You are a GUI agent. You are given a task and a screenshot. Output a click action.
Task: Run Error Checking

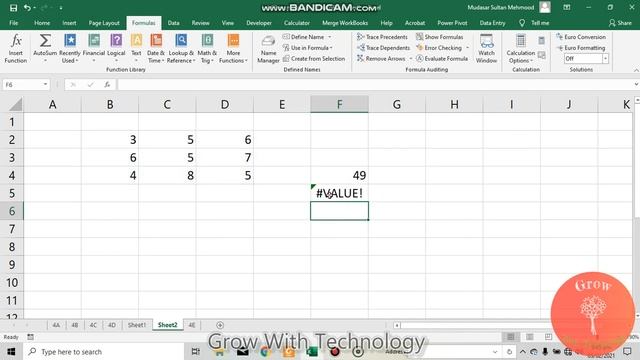click(439, 48)
